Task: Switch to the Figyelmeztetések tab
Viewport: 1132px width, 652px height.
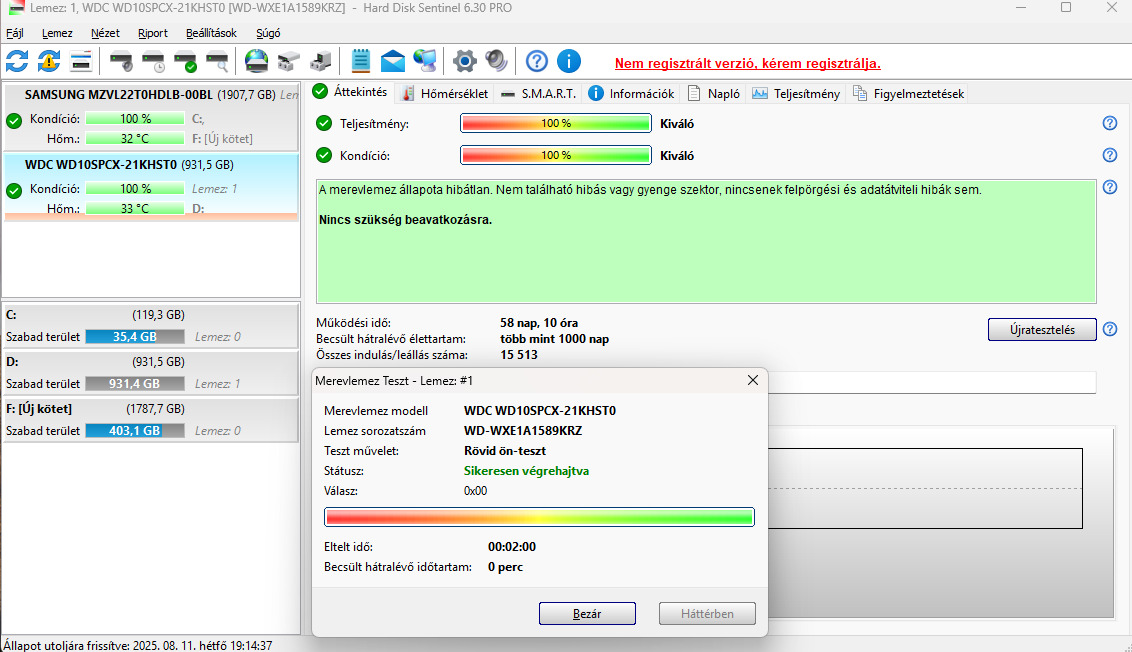Action: pos(908,94)
